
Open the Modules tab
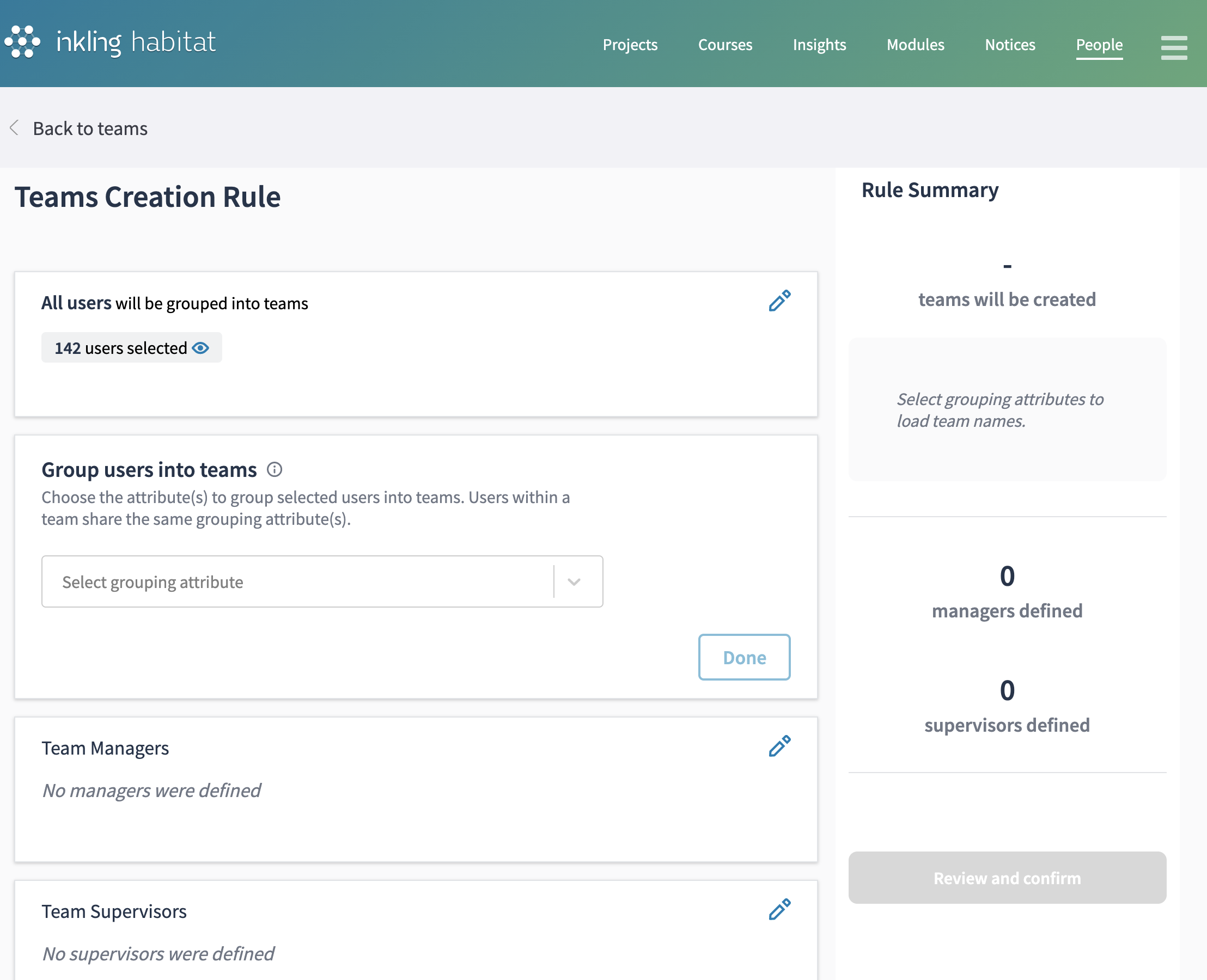coord(915,45)
